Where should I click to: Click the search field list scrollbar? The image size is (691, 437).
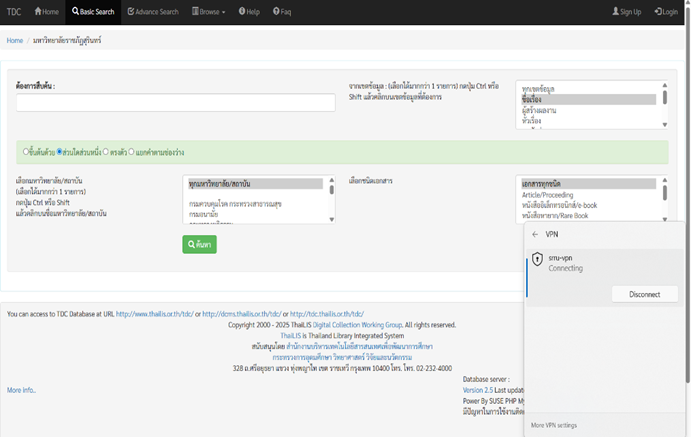[x=665, y=105]
